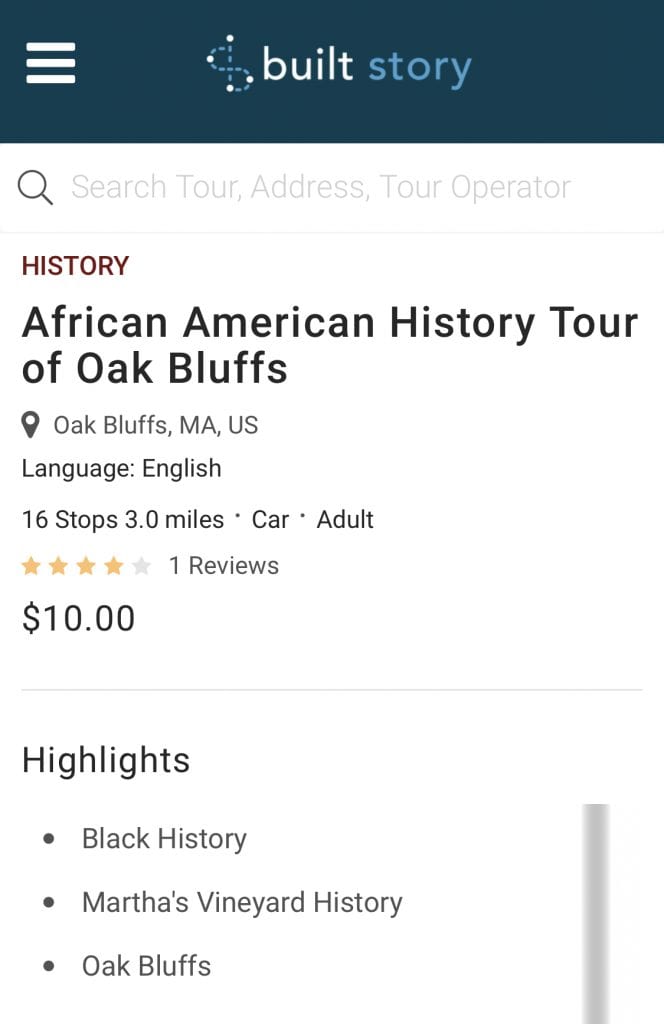Viewport: 664px width, 1024px height.
Task: Click the Oak Bluffs highlight item
Action: coord(145,966)
